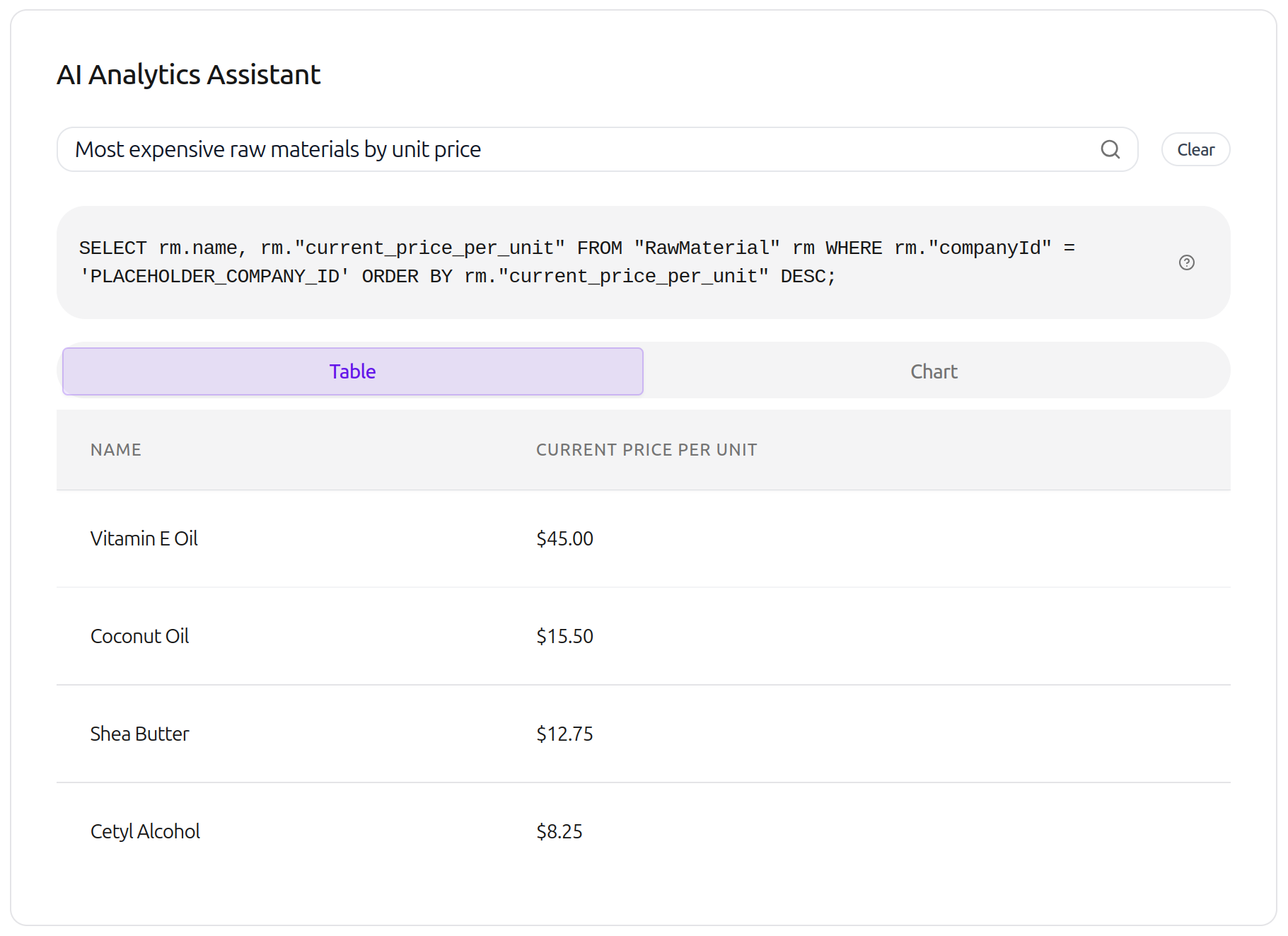The height and width of the screenshot is (936, 1288).
Task: Select the Cetyl Alcohol name cell
Action: click(x=145, y=832)
